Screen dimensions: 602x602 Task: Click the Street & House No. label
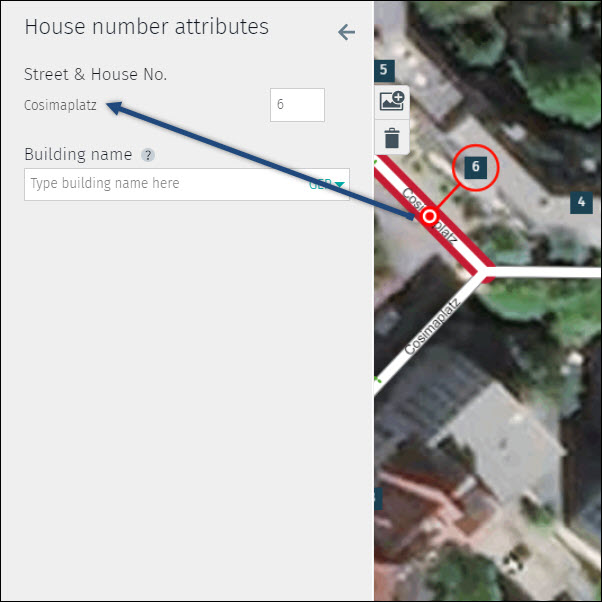coord(96,74)
